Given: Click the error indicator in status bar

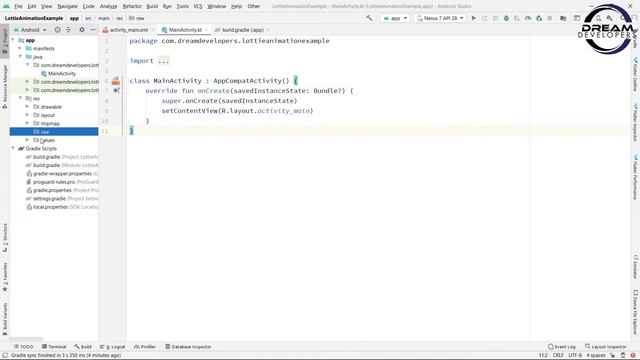Looking at the screenshot, I should click(633, 355).
